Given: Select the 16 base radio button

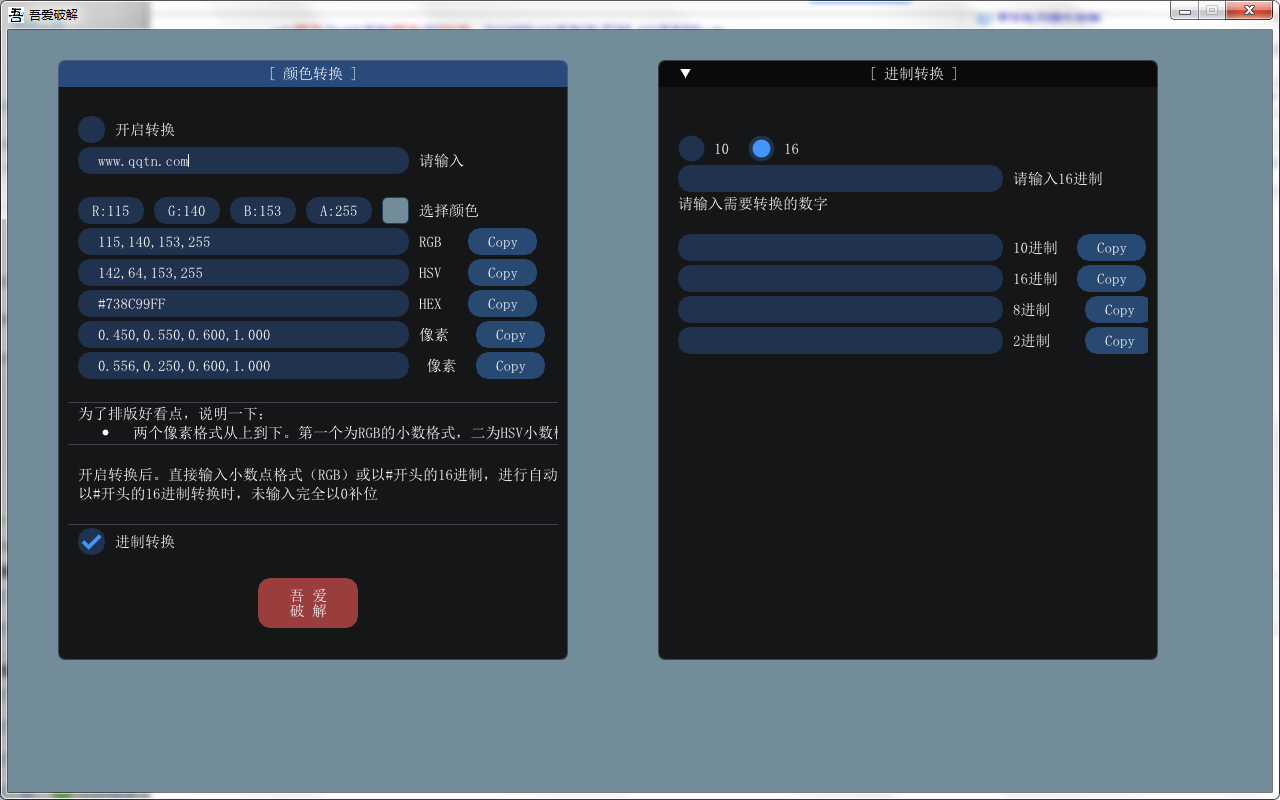Looking at the screenshot, I should pyautogui.click(x=762, y=149).
